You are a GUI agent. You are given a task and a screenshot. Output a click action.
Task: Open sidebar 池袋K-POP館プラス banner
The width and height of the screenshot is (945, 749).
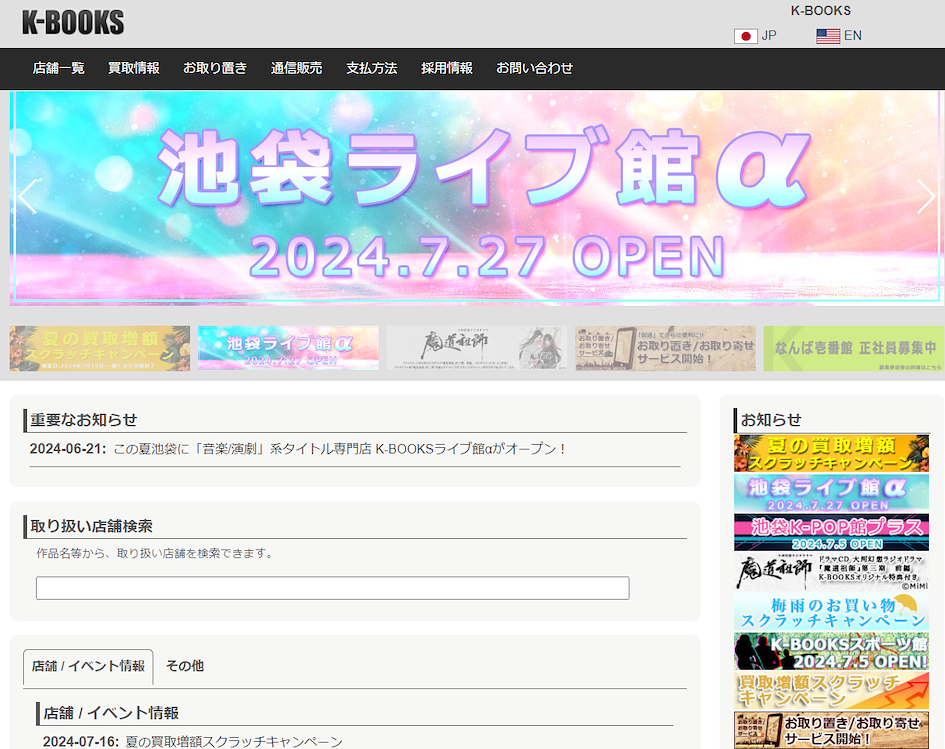[x=831, y=533]
